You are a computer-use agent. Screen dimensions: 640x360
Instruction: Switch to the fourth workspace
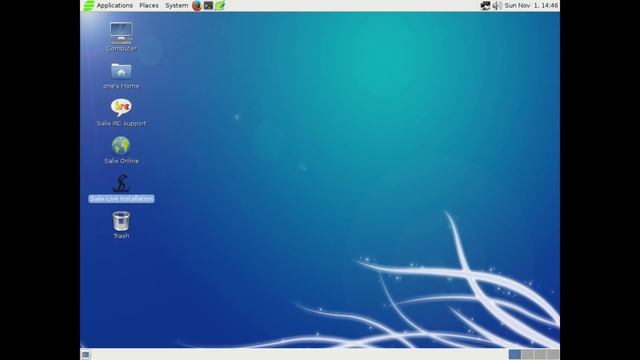(x=553, y=354)
